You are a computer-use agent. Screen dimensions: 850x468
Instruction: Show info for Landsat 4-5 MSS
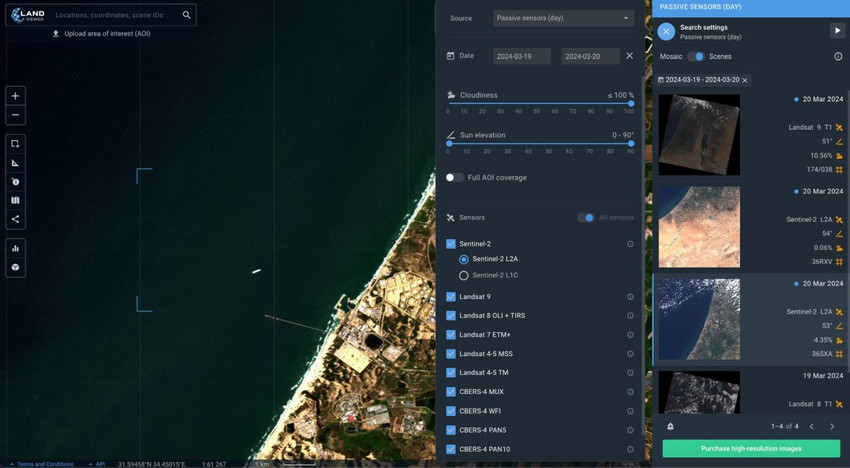[630, 354]
